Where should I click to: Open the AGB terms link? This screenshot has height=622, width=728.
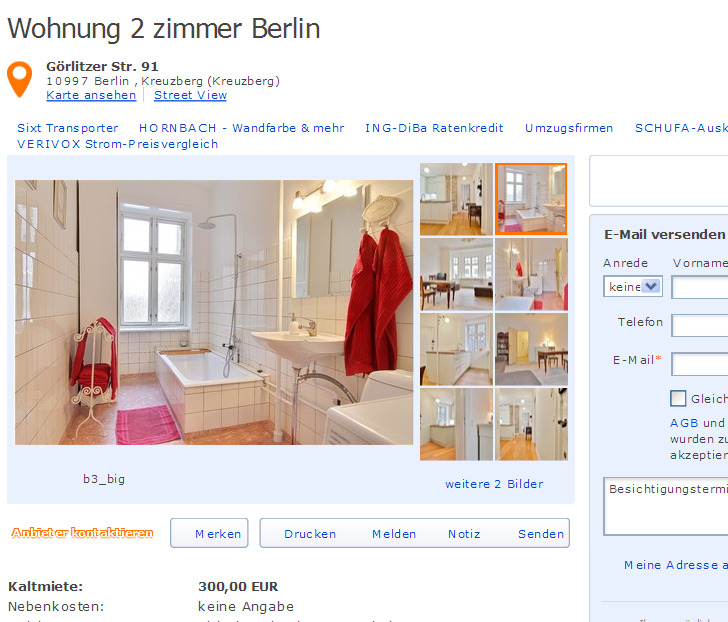tap(684, 423)
